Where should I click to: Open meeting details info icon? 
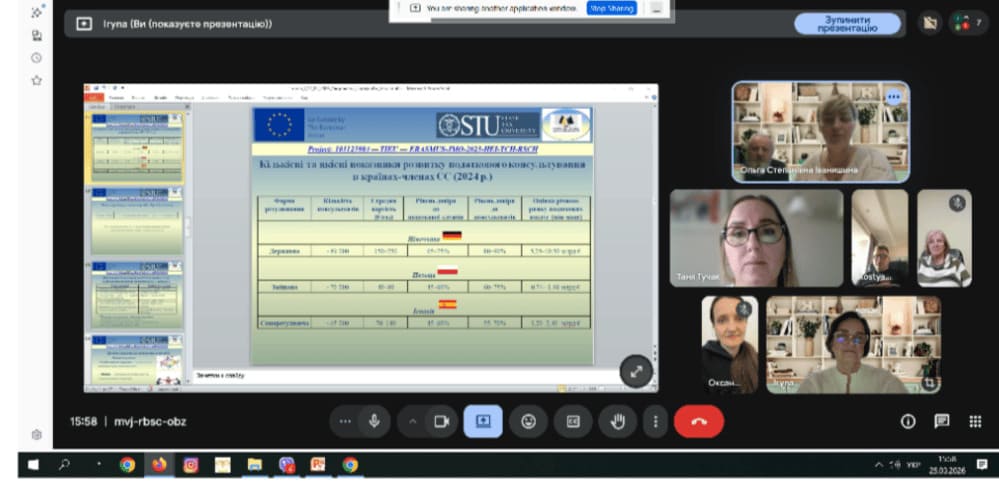(x=908, y=422)
